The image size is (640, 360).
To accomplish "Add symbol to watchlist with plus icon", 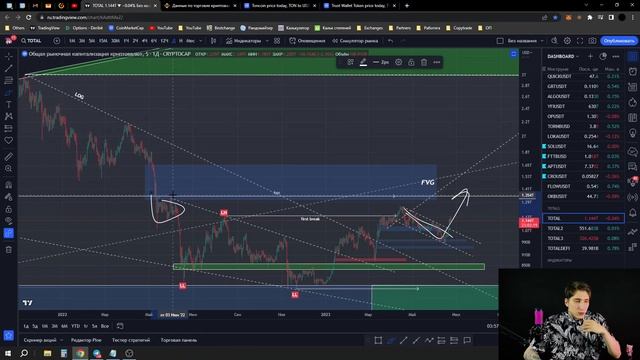I will coord(590,56).
